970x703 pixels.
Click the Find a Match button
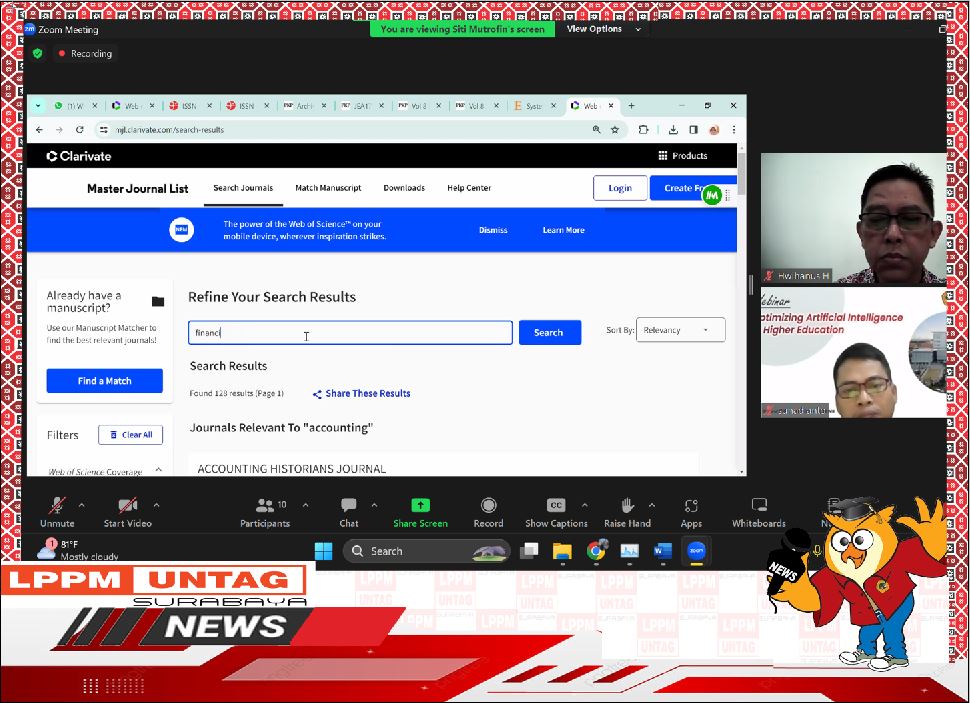105,381
